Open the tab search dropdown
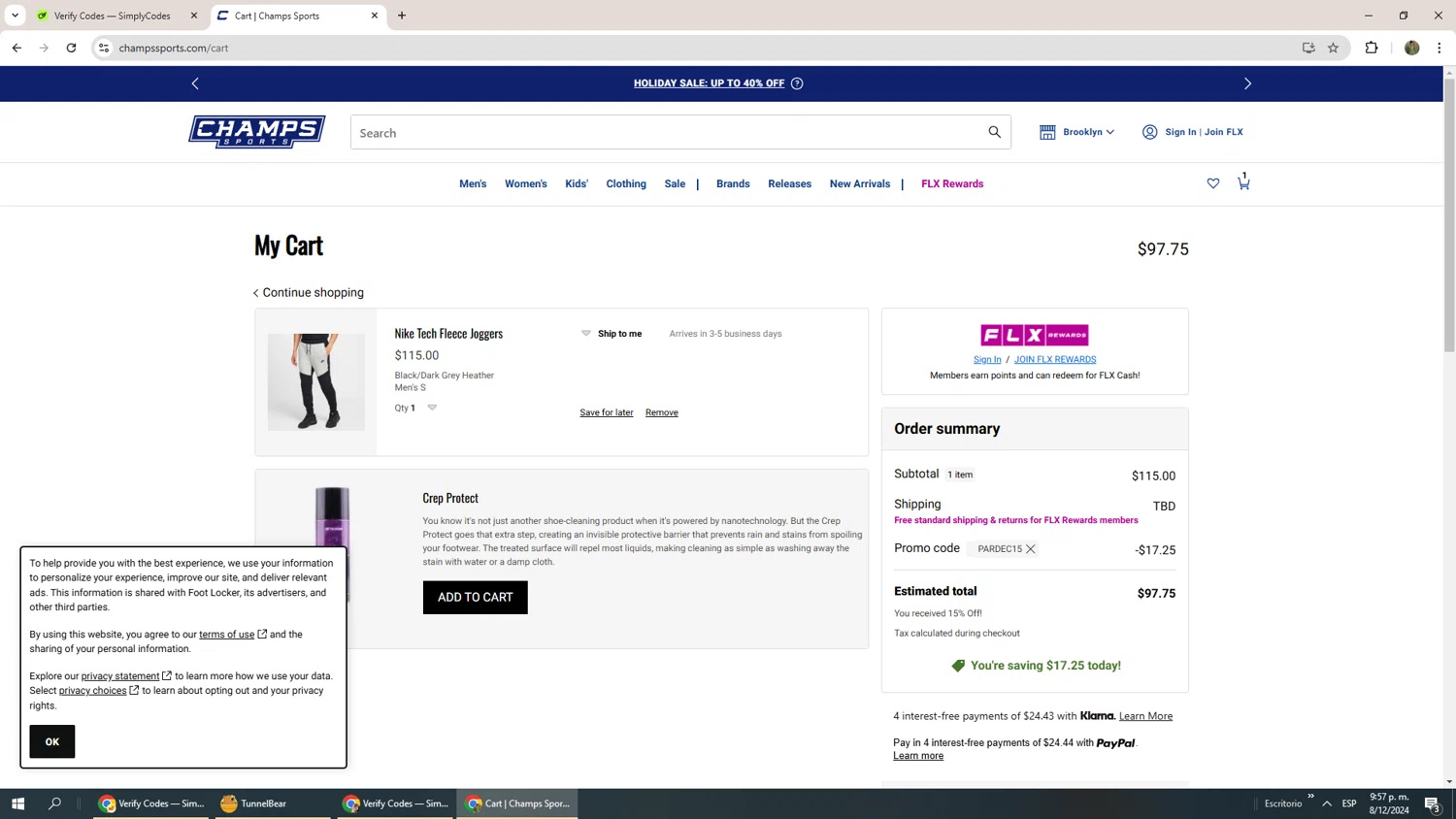1456x819 pixels. coord(16,16)
